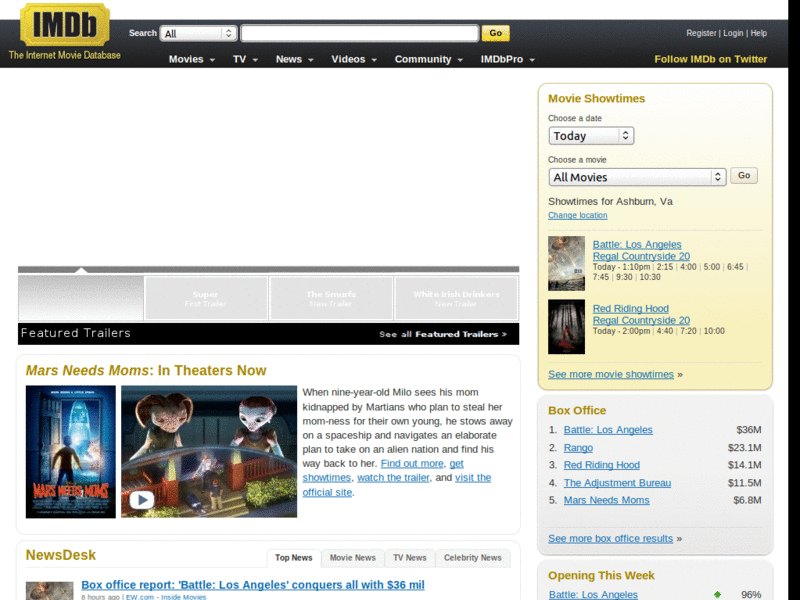The image size is (800, 600).
Task: Click the search Go button
Action: tap(495, 33)
